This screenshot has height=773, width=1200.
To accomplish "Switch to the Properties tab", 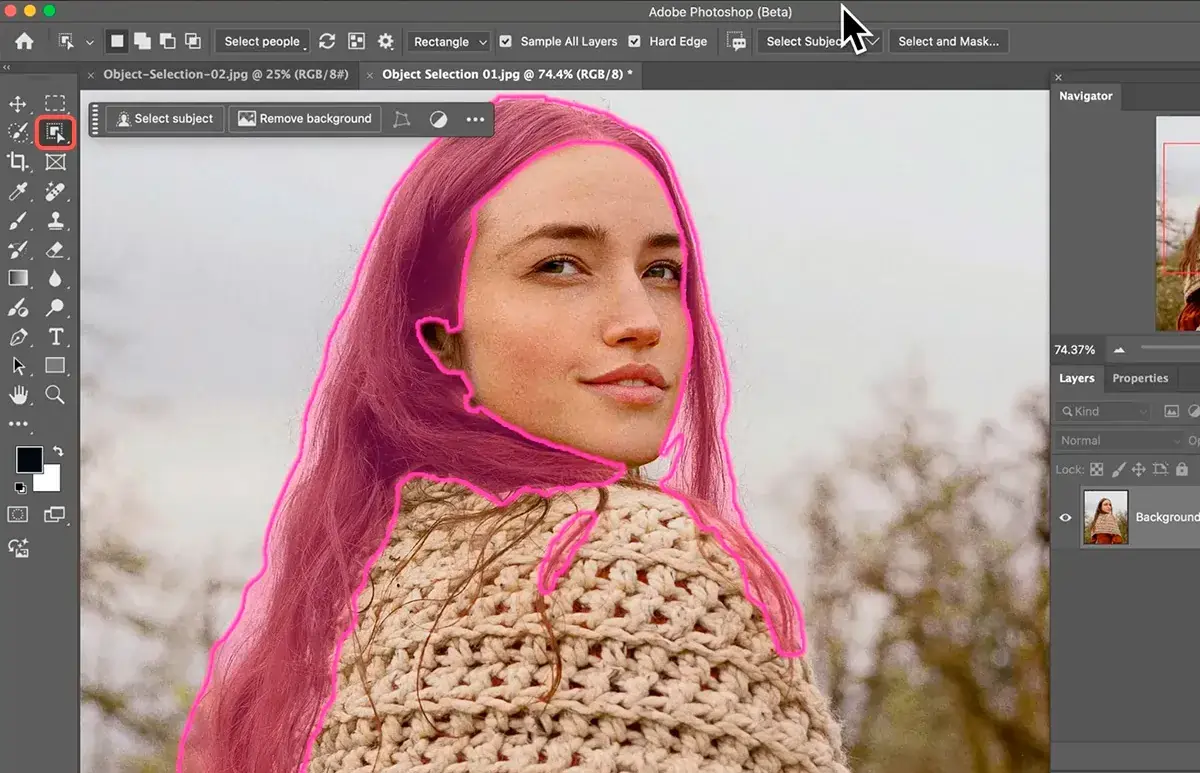I will click(x=1140, y=378).
